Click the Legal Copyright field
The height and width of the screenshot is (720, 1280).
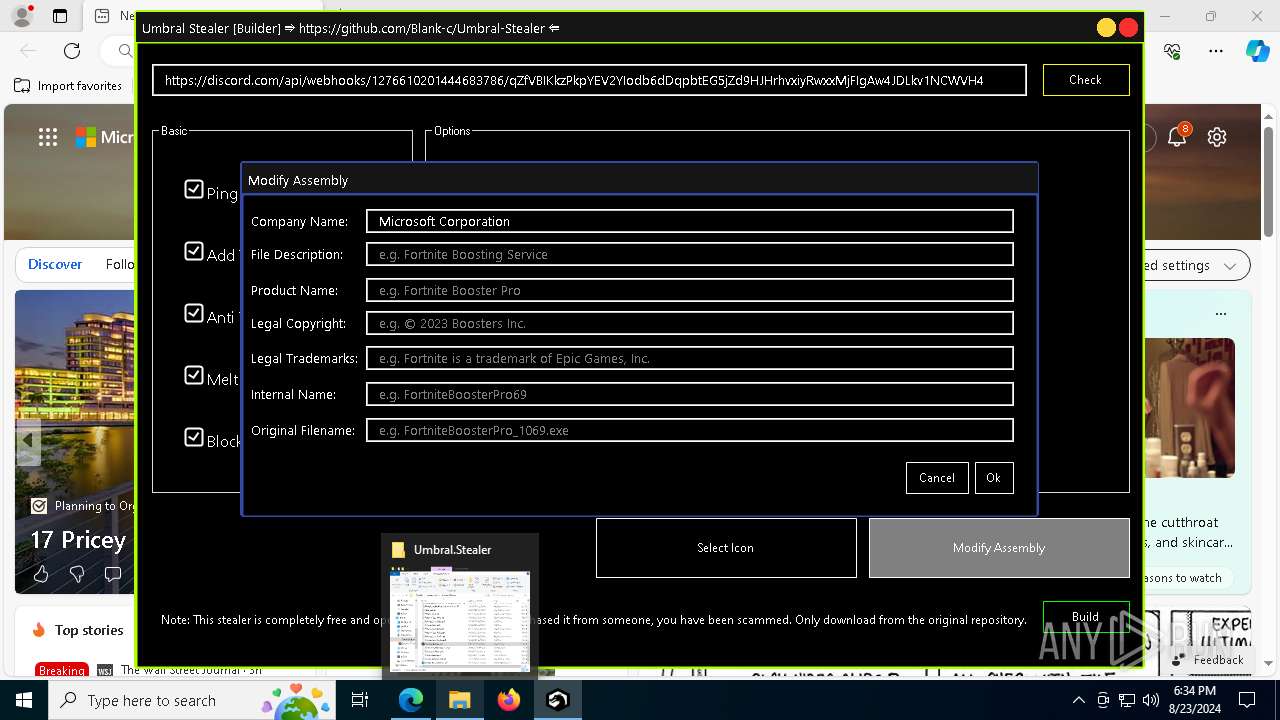click(690, 323)
